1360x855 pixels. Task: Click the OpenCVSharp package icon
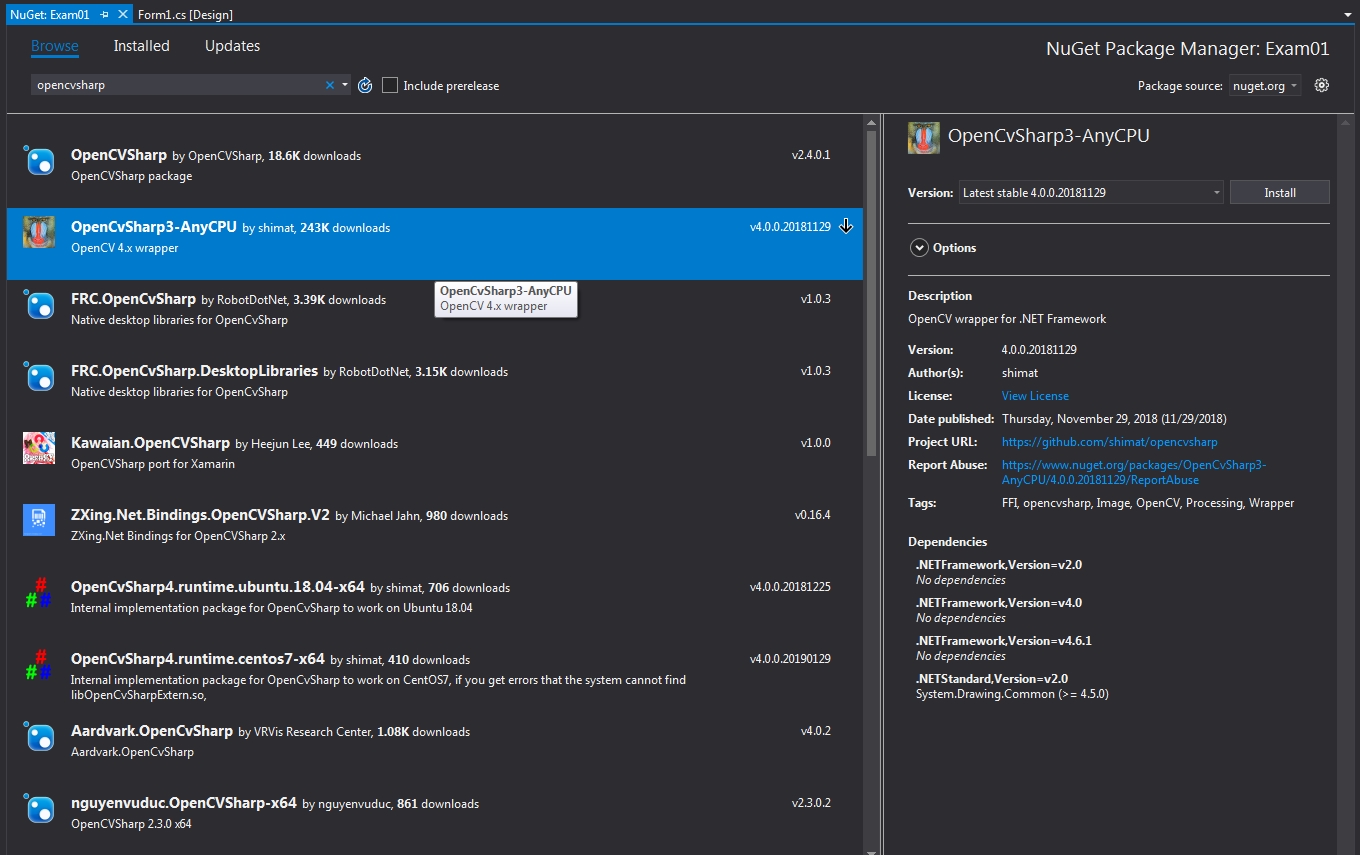(x=39, y=160)
